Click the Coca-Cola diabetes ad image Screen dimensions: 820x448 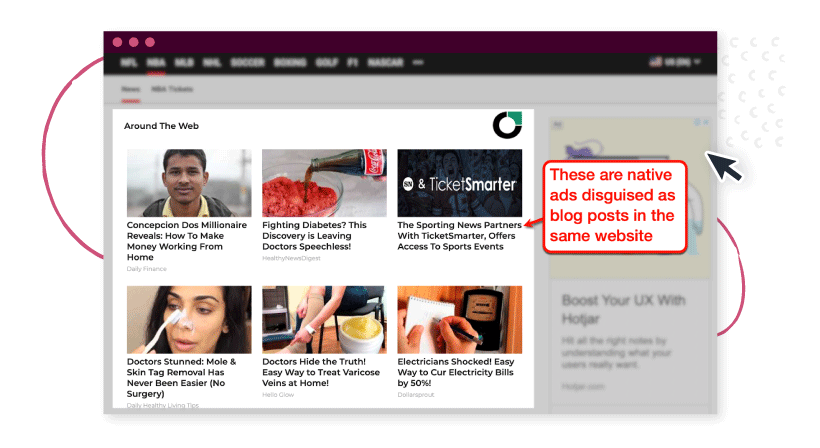click(324, 183)
